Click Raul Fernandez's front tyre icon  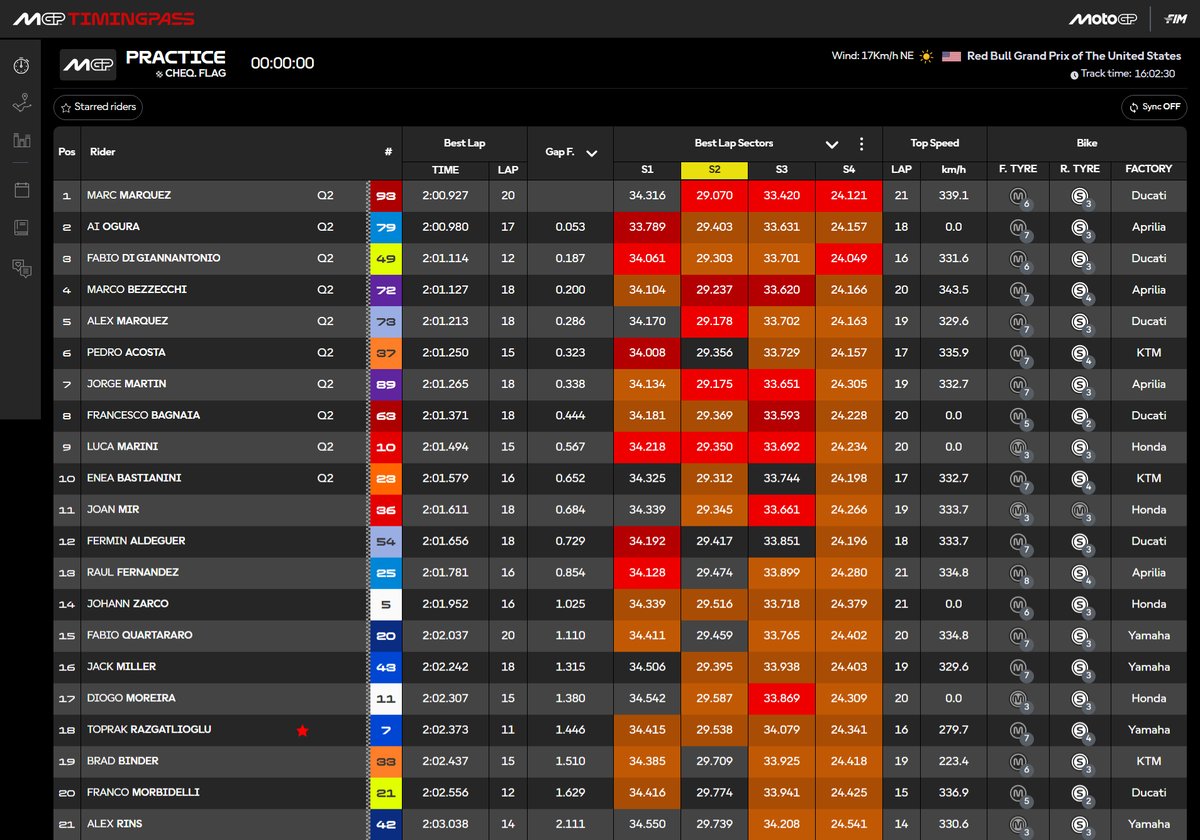(1019, 574)
